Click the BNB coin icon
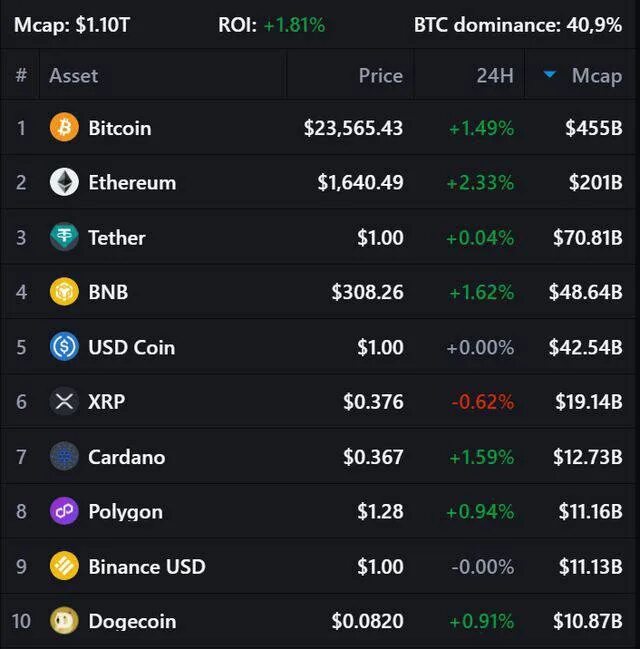640x649 pixels. tap(64, 292)
